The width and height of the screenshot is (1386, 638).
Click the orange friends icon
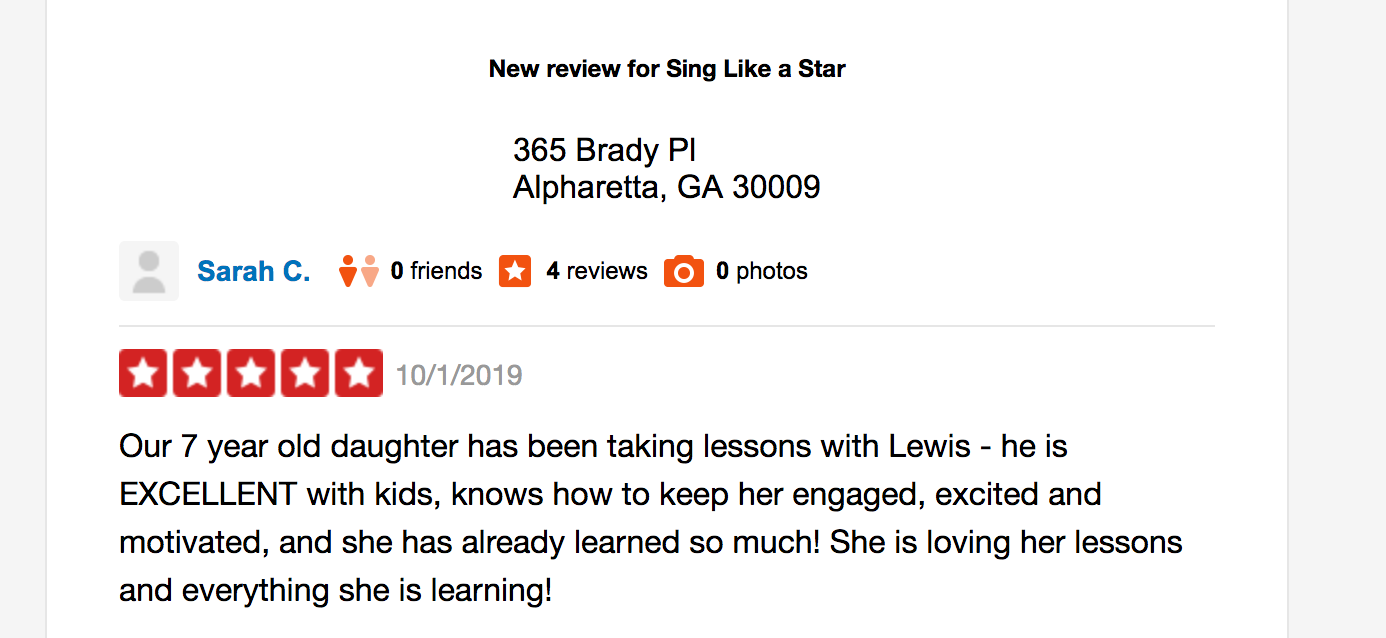[359, 271]
